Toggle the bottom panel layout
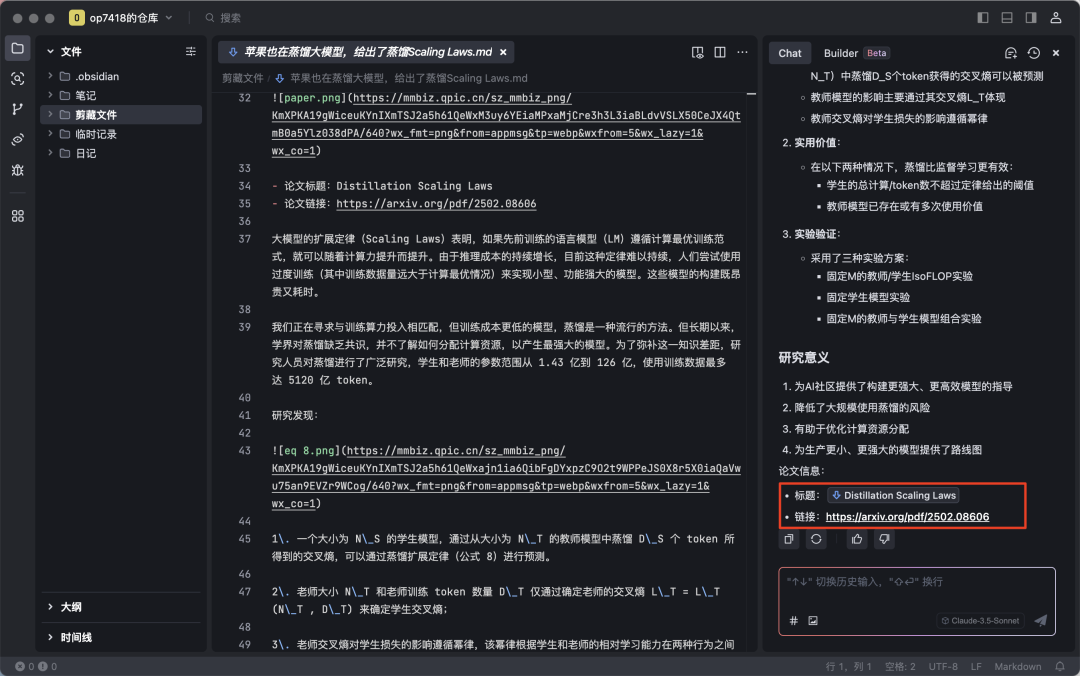Image resolution: width=1080 pixels, height=676 pixels. click(1006, 18)
